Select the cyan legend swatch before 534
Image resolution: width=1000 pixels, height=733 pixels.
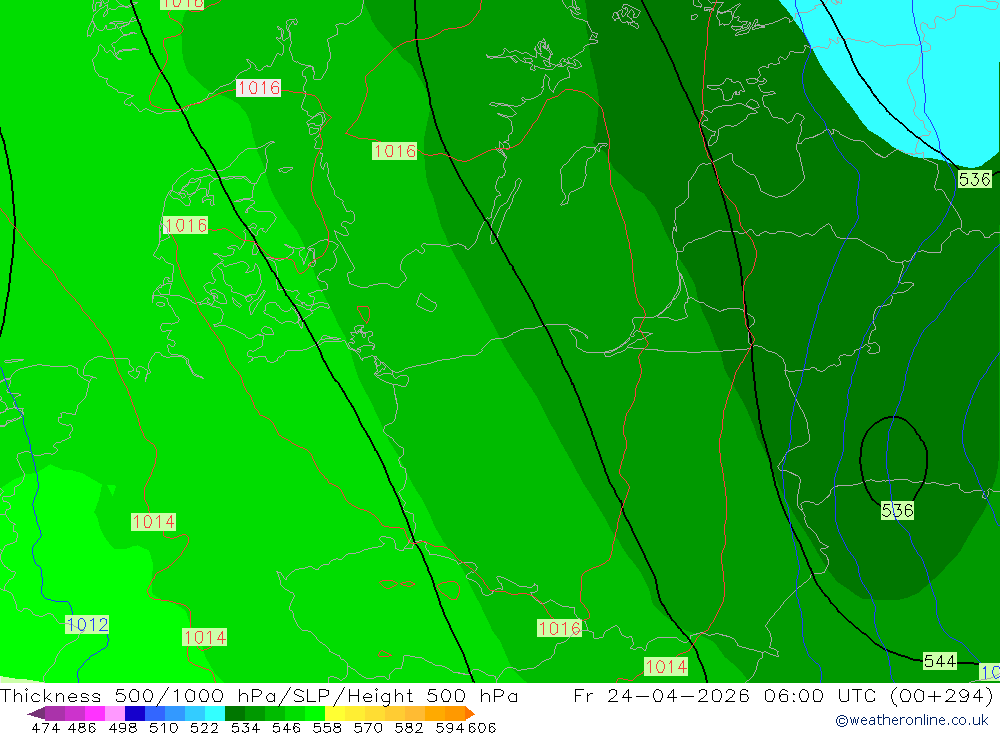pos(215,713)
